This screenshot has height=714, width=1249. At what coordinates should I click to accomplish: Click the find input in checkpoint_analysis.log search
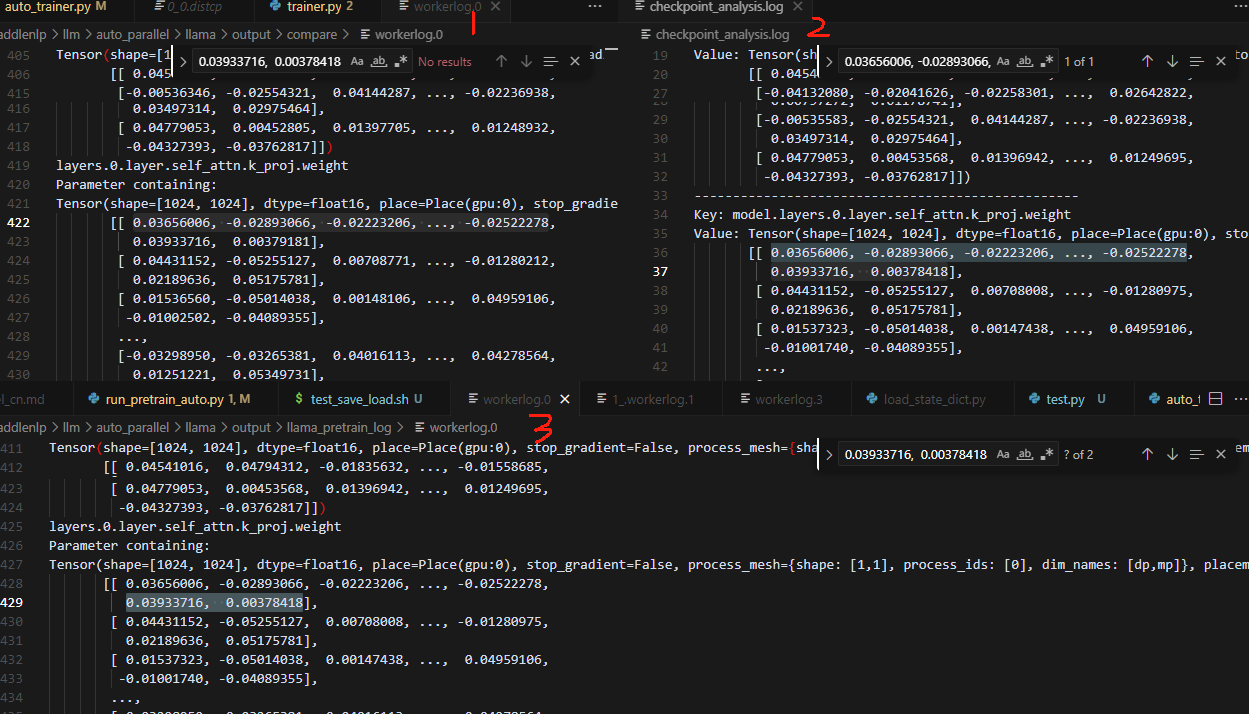point(916,61)
